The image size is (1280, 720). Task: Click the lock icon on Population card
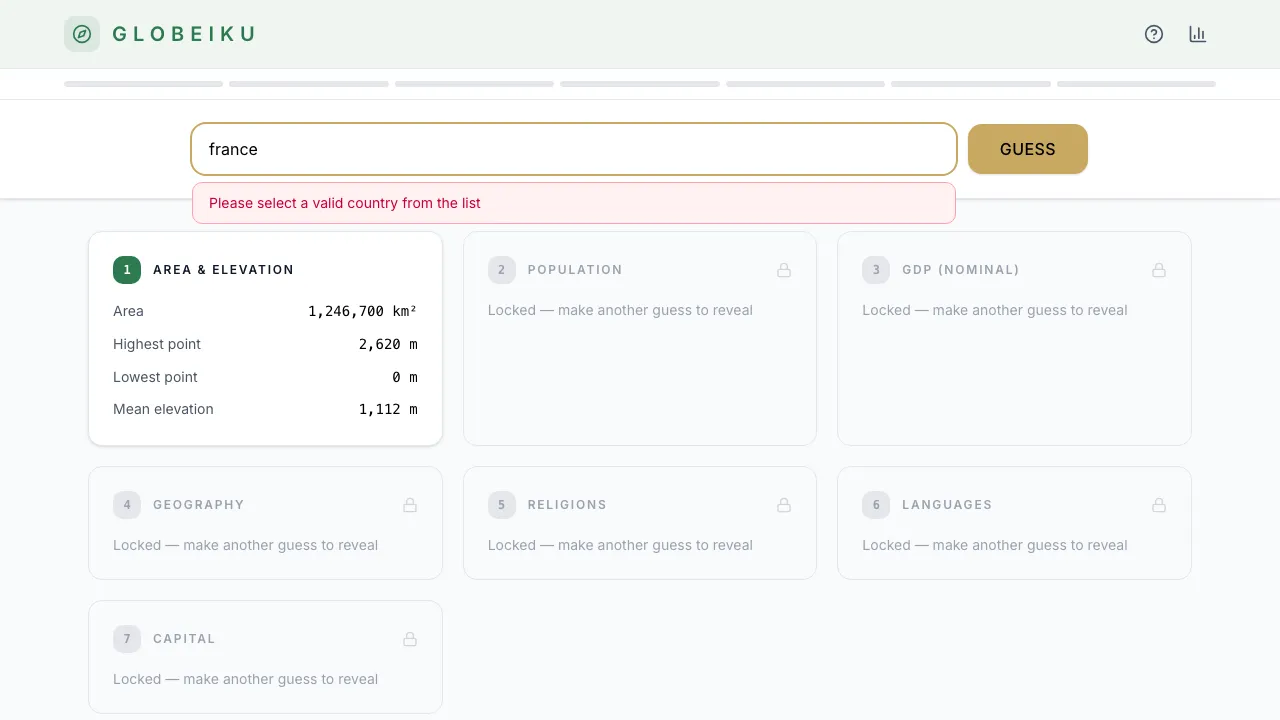[x=784, y=270]
